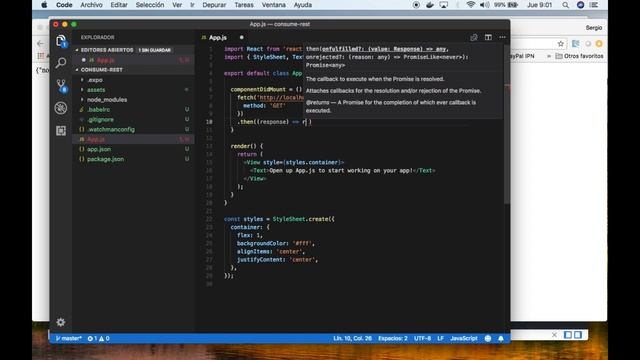Image resolution: width=640 pixels, height=360 pixels.
Task: Click the errors and warnings status indicator
Action: [98, 338]
